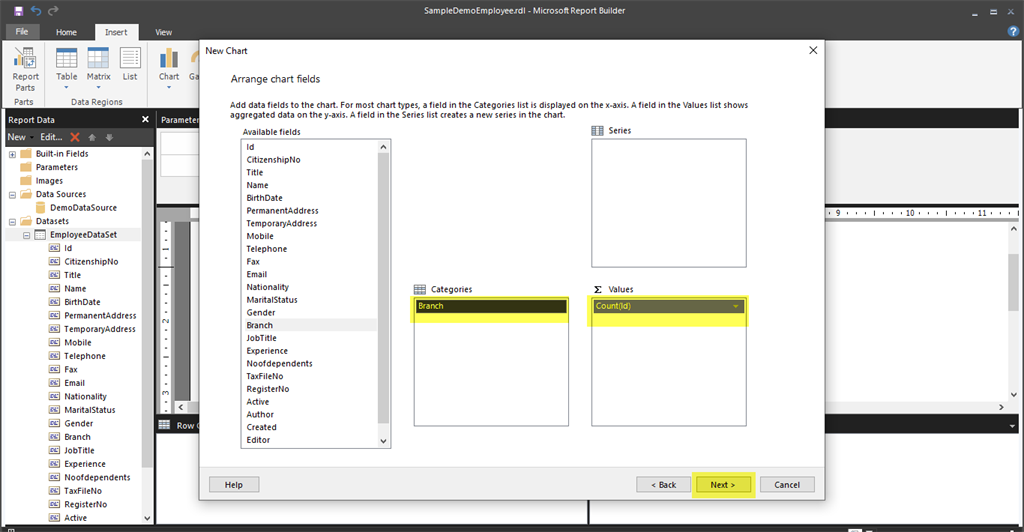The width and height of the screenshot is (1024, 532).
Task: Click Edit... in Report Data toolbar
Action: tap(51, 137)
